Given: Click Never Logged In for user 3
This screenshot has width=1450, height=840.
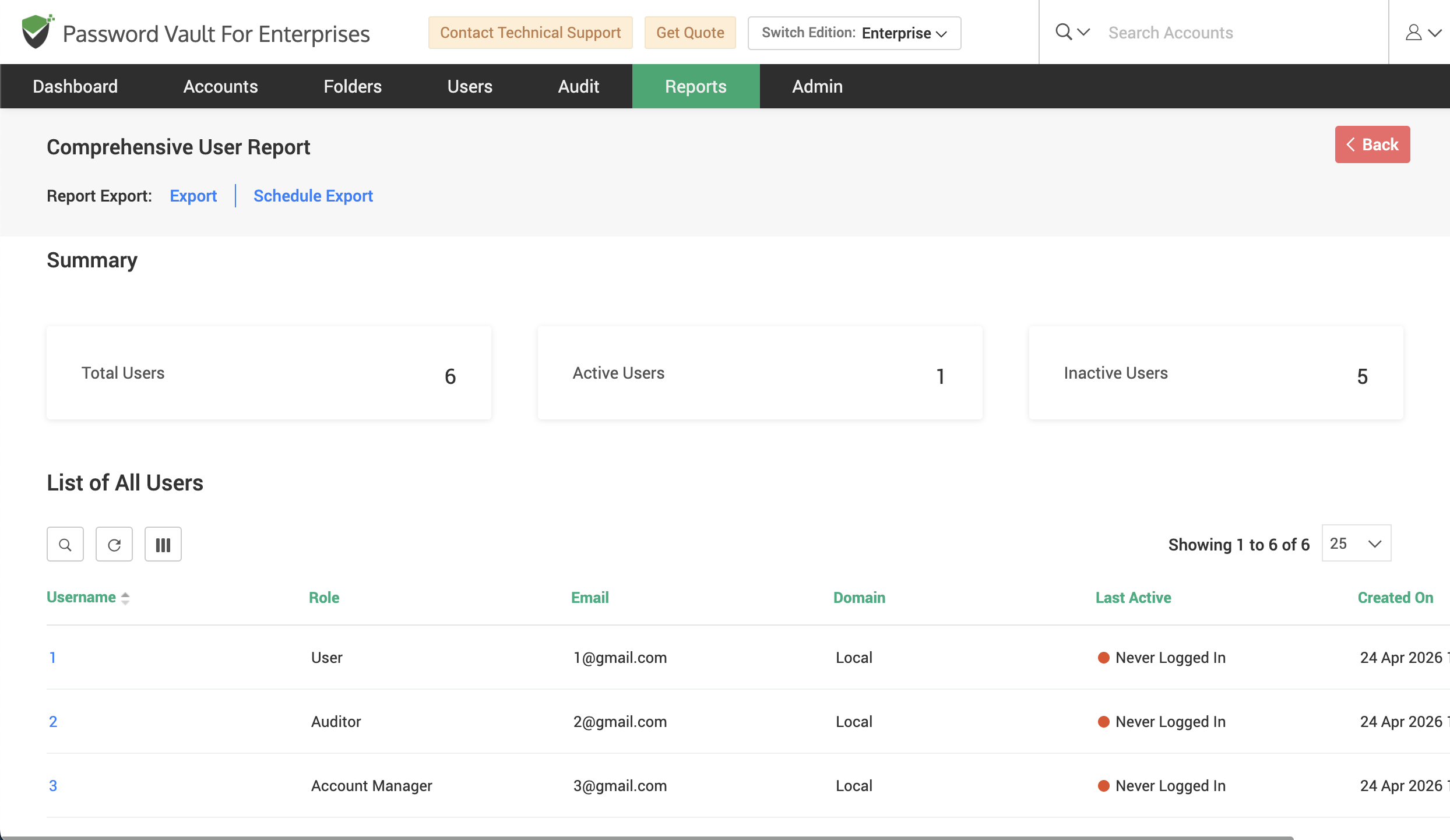Looking at the screenshot, I should (x=1170, y=786).
